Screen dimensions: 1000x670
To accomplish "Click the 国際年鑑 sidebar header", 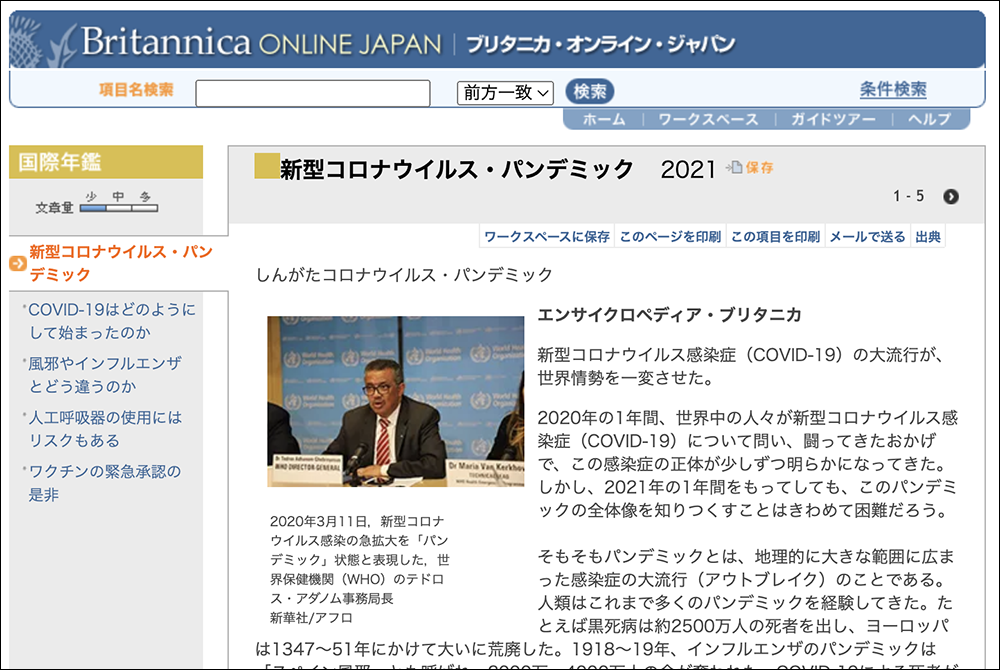I will pyautogui.click(x=106, y=162).
